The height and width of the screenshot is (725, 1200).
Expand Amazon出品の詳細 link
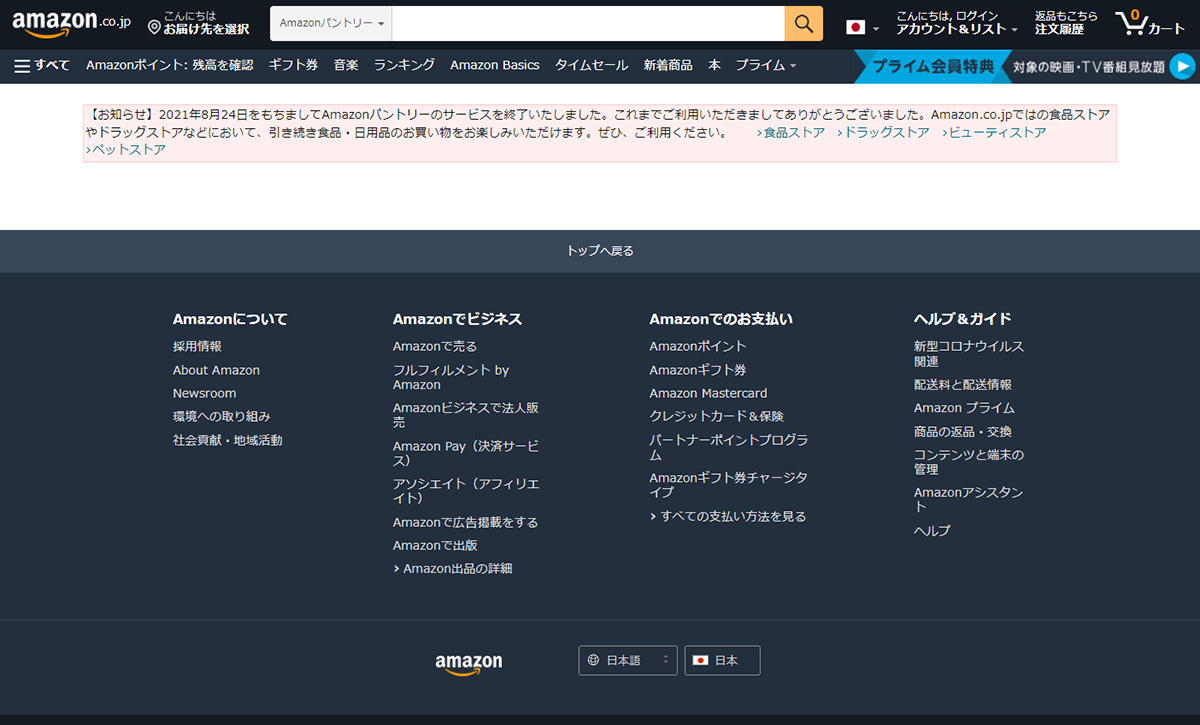point(453,568)
